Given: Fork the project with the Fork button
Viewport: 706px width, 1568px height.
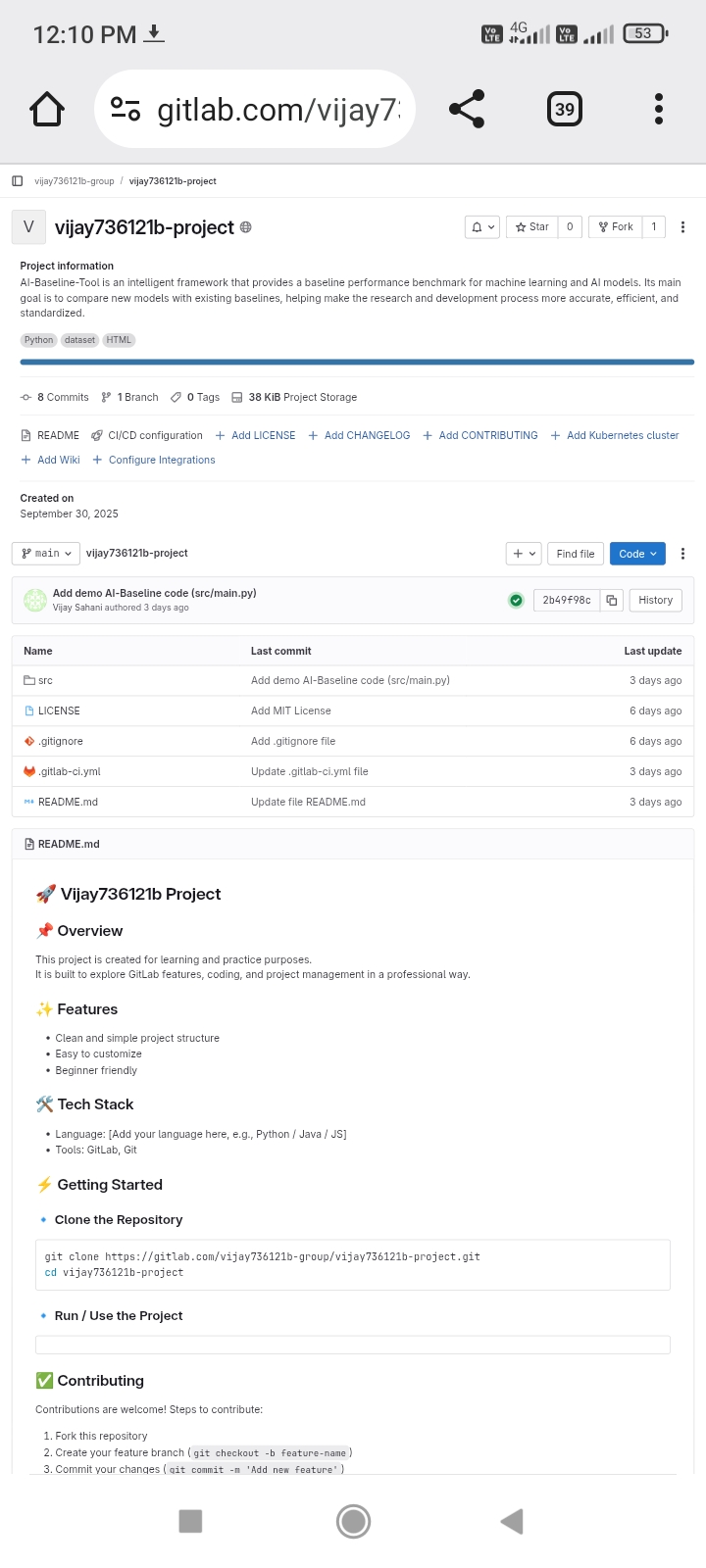Looking at the screenshot, I should click(616, 227).
